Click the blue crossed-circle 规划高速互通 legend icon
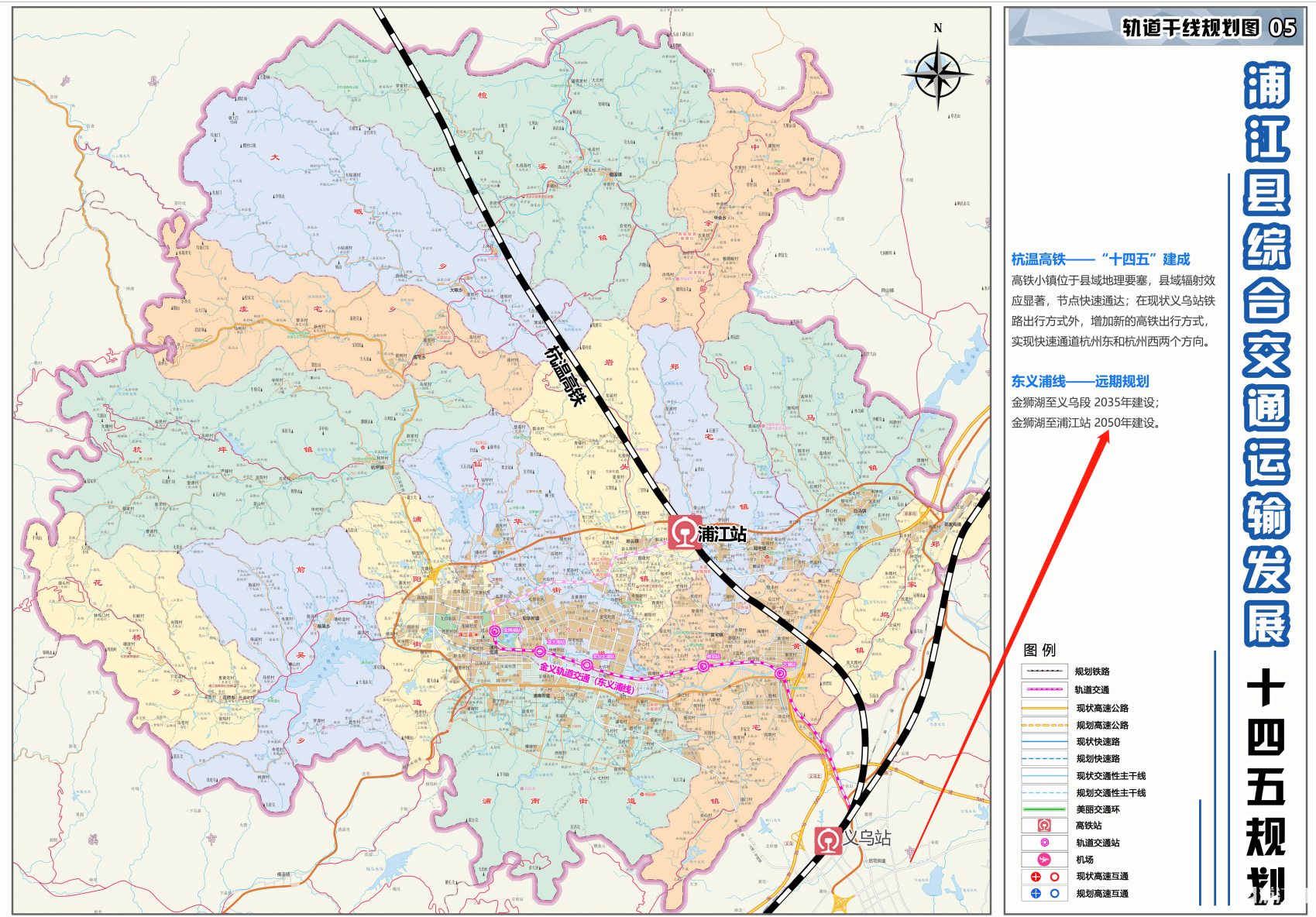The image size is (1316, 917). (1036, 894)
